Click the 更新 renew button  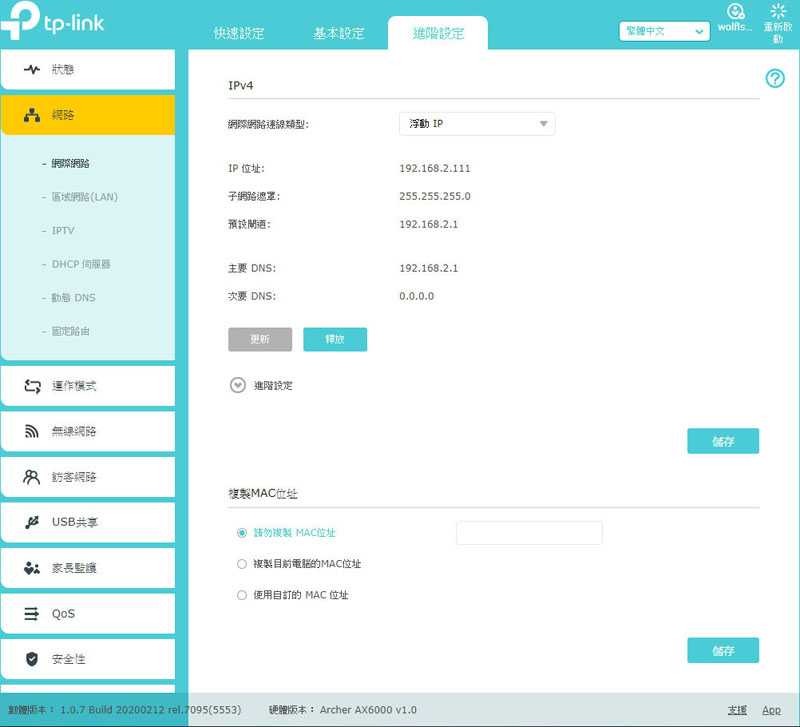point(260,339)
